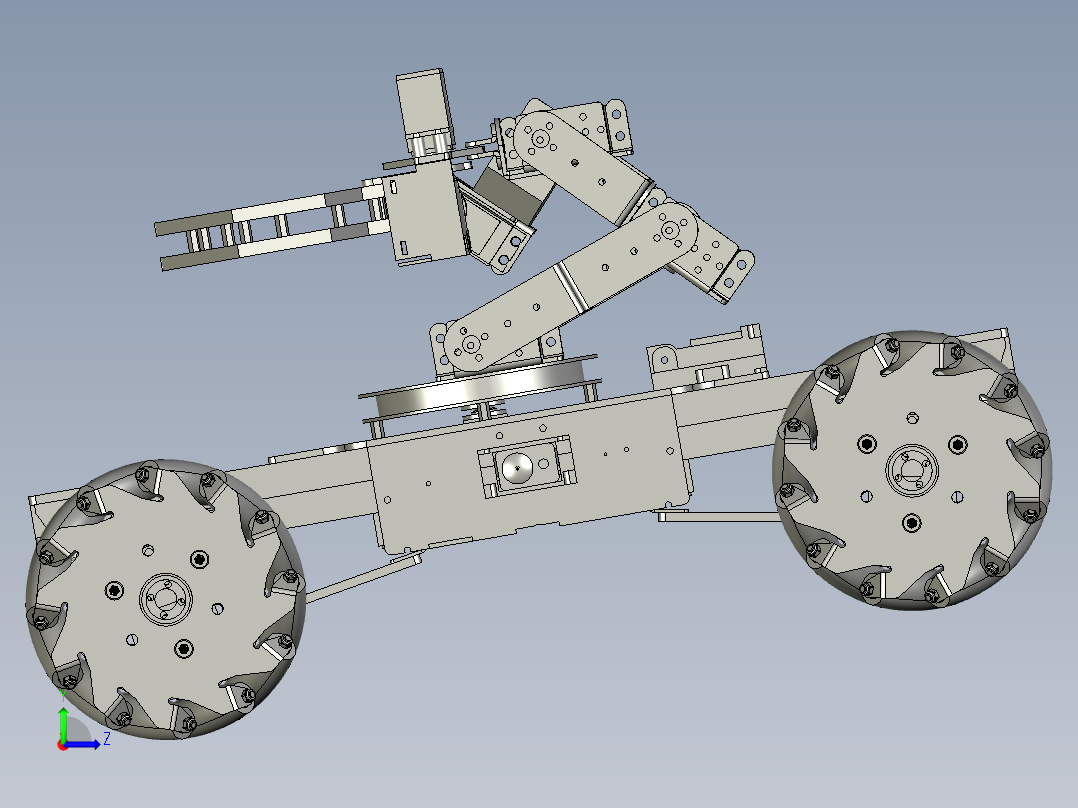Select the strut rod beside the left wheel
1078x808 pixels.
(x=363, y=580)
